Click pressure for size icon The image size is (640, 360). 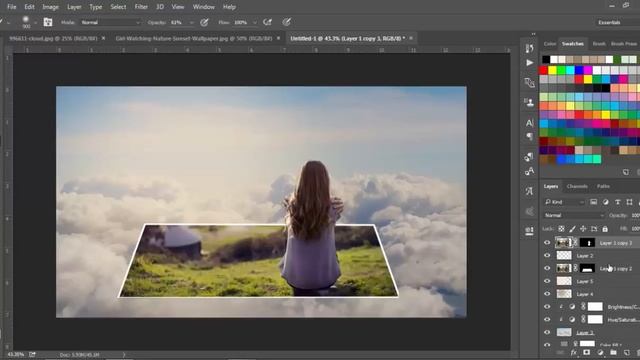287,22
